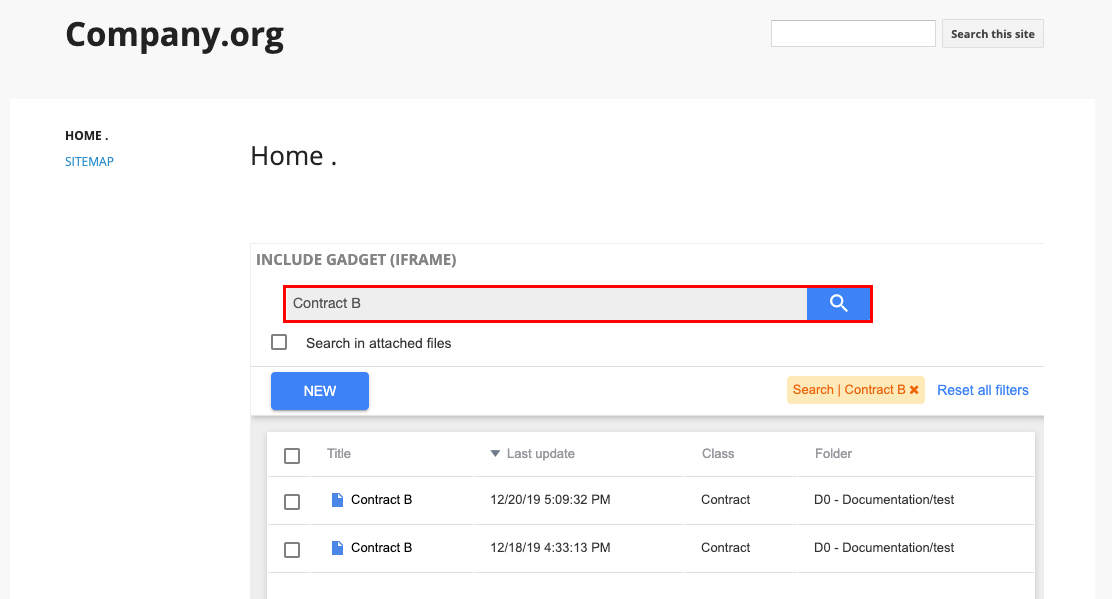Check the box for Contract B updated 12/18/19

tap(292, 550)
